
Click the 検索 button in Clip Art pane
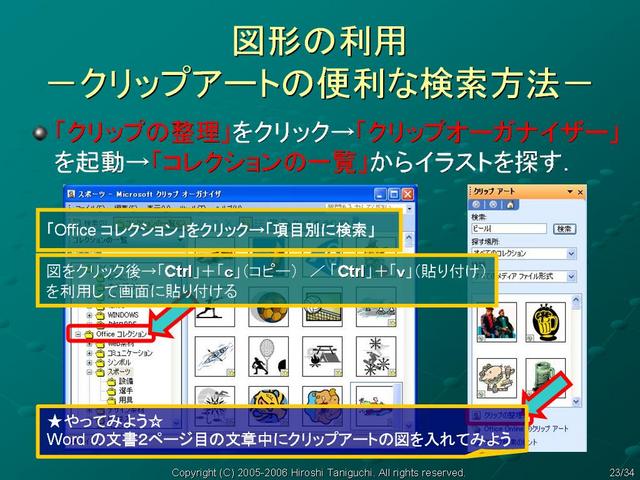[x=564, y=229]
